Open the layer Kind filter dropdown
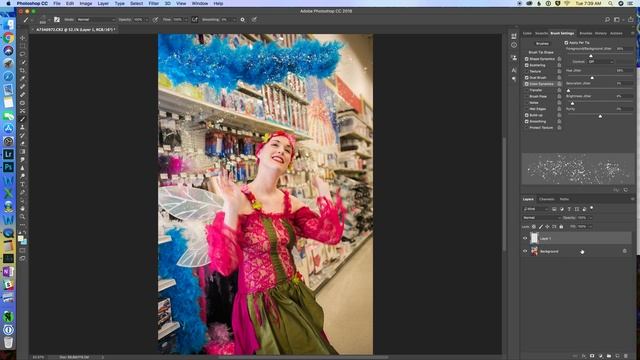640x360 pixels. 536,209
